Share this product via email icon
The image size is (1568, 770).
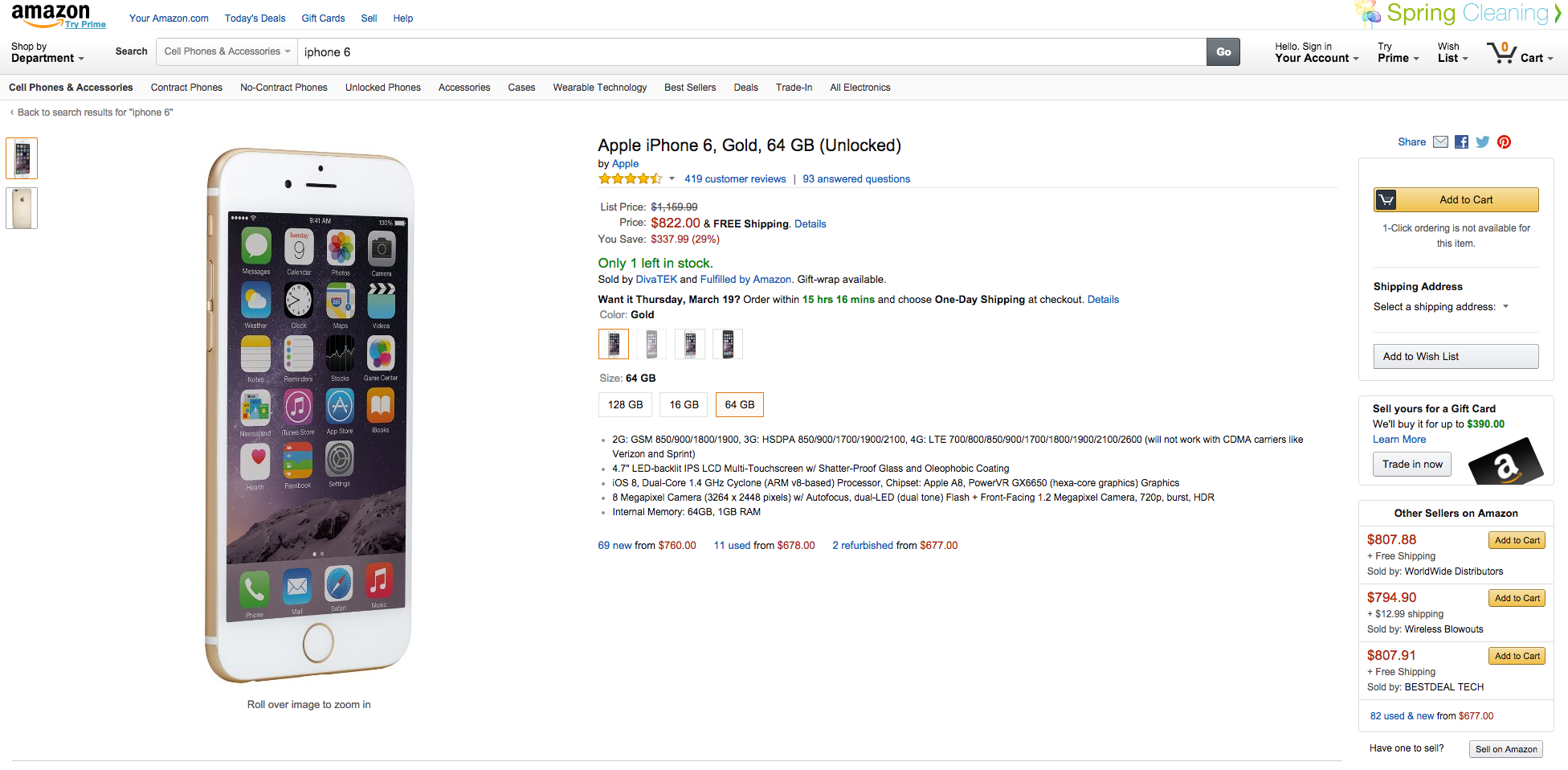click(x=1440, y=142)
